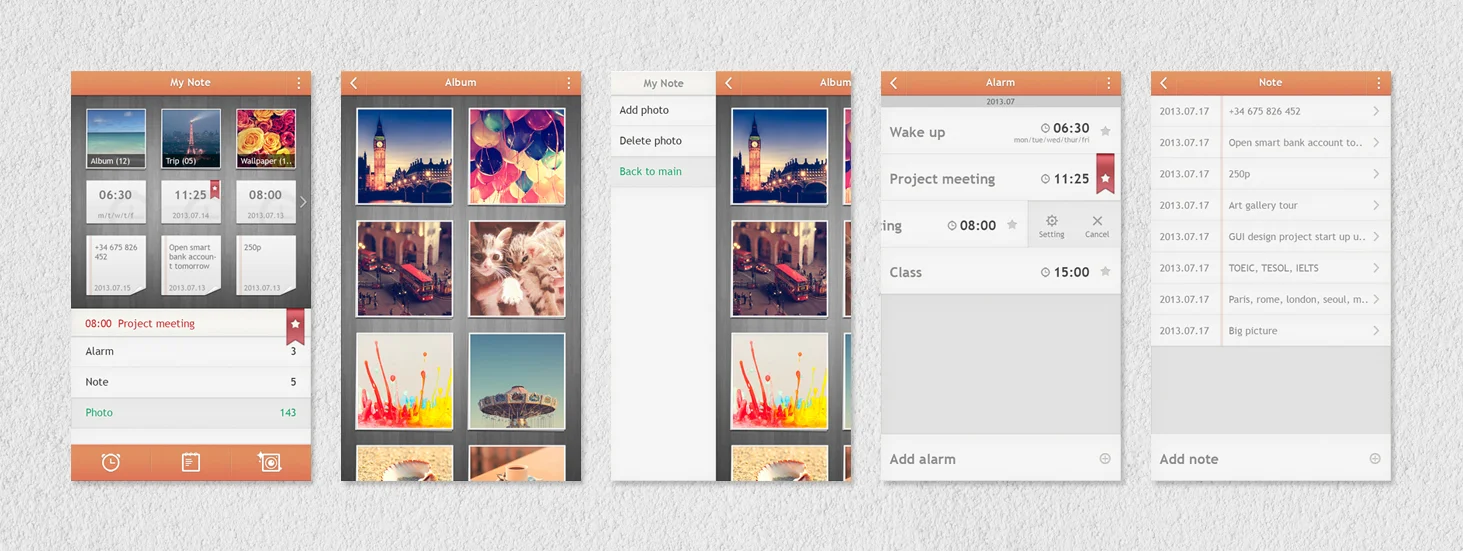The height and width of the screenshot is (551, 1463).
Task: Open the 06:30 alarm card on My Note
Action: (116, 202)
